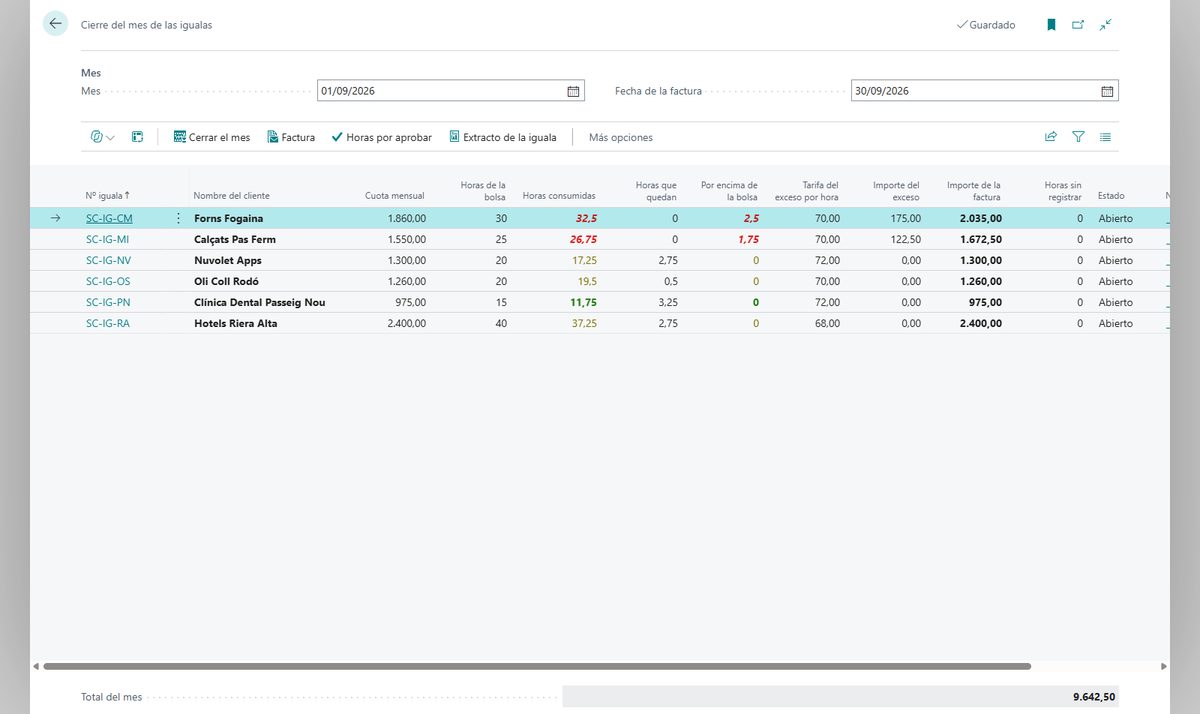Open calendar for Fecha de la factura
This screenshot has width=1200, height=714.
coord(1107,91)
